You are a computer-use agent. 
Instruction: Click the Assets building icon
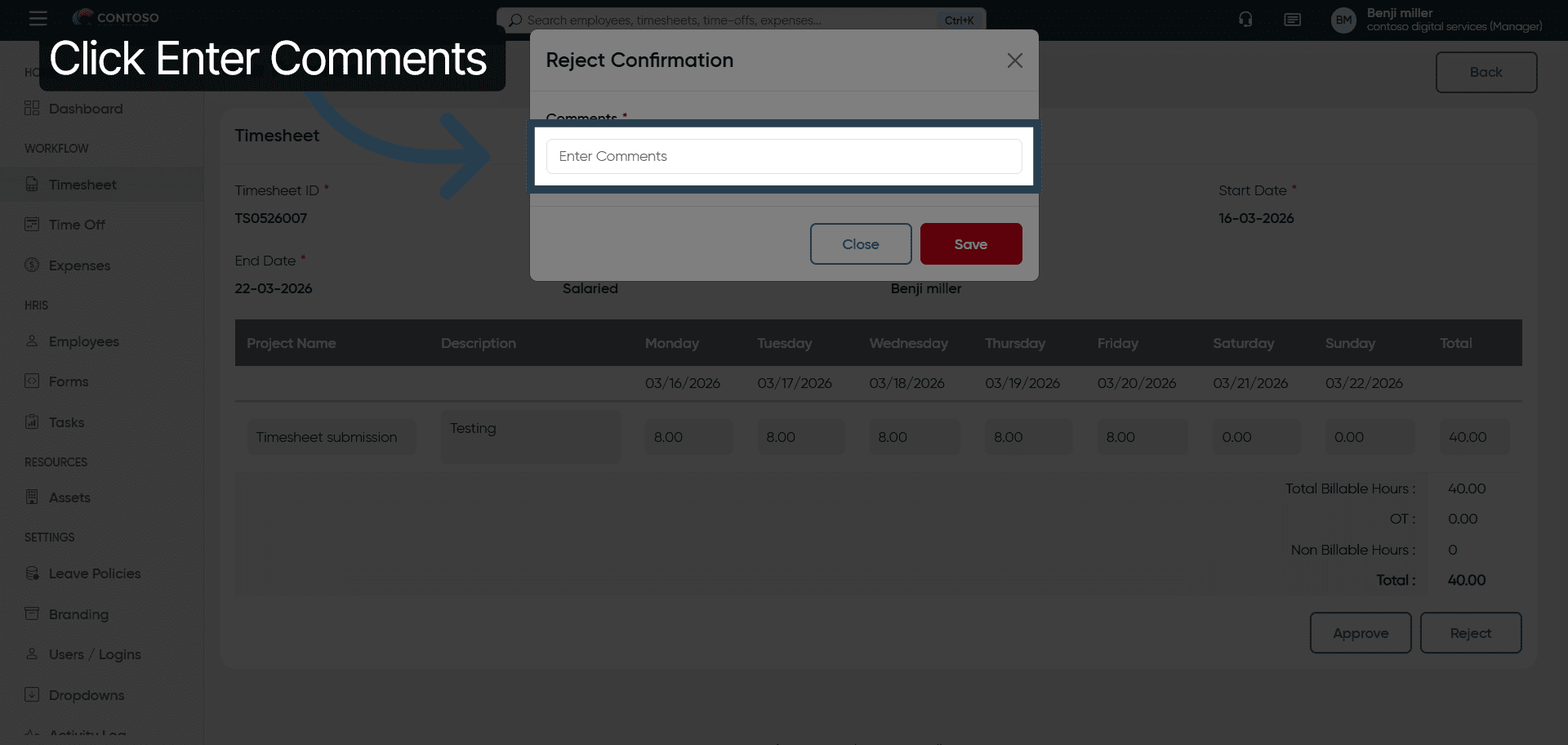click(x=32, y=497)
